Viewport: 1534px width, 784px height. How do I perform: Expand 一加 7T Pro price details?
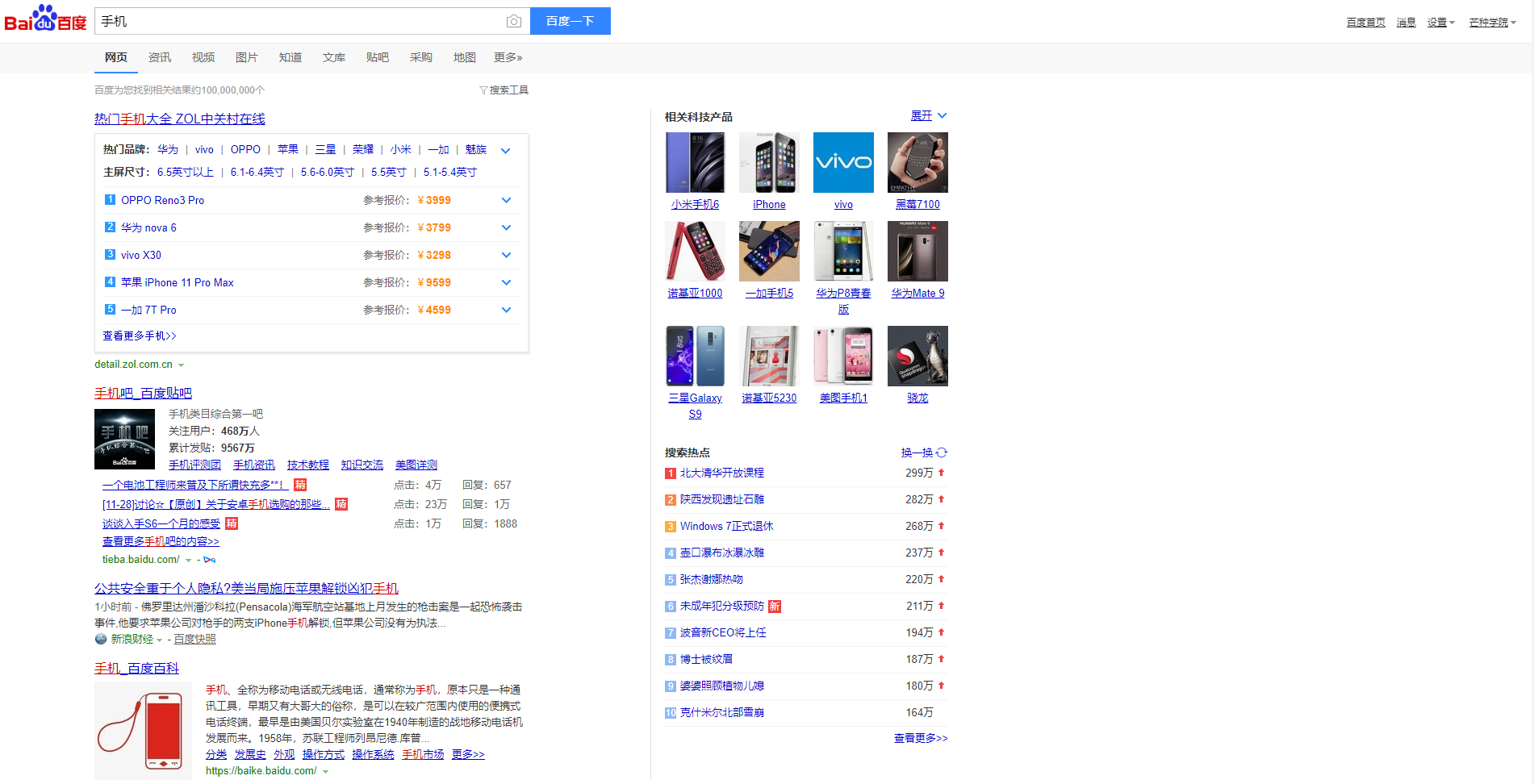(506, 310)
